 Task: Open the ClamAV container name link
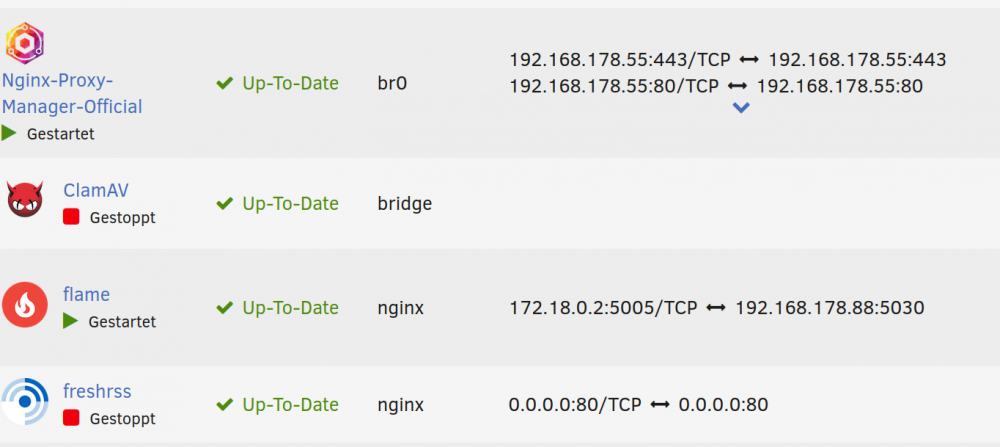(96, 190)
